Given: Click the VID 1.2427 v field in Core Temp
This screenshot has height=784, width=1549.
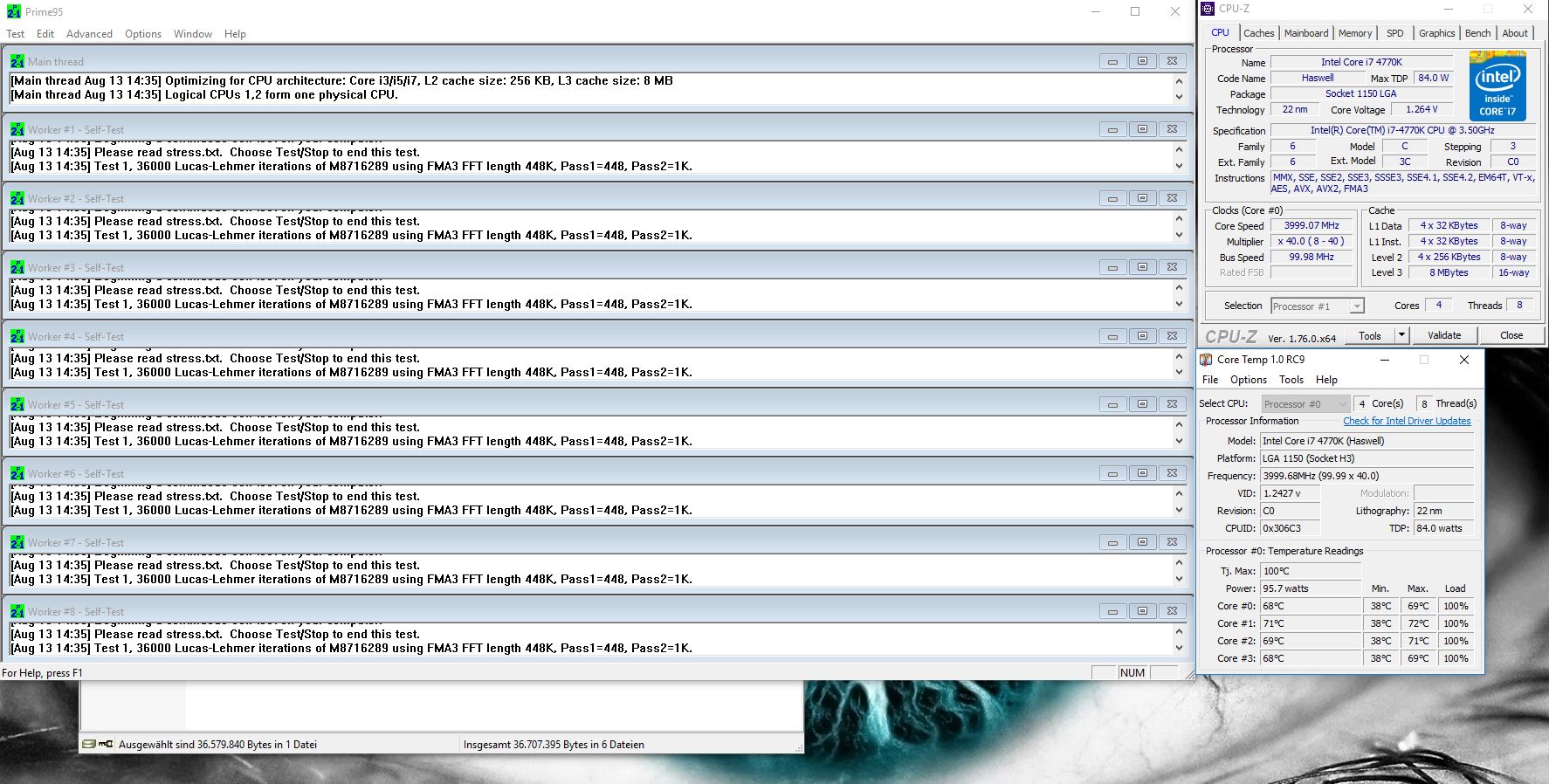Looking at the screenshot, I should pos(1290,493).
